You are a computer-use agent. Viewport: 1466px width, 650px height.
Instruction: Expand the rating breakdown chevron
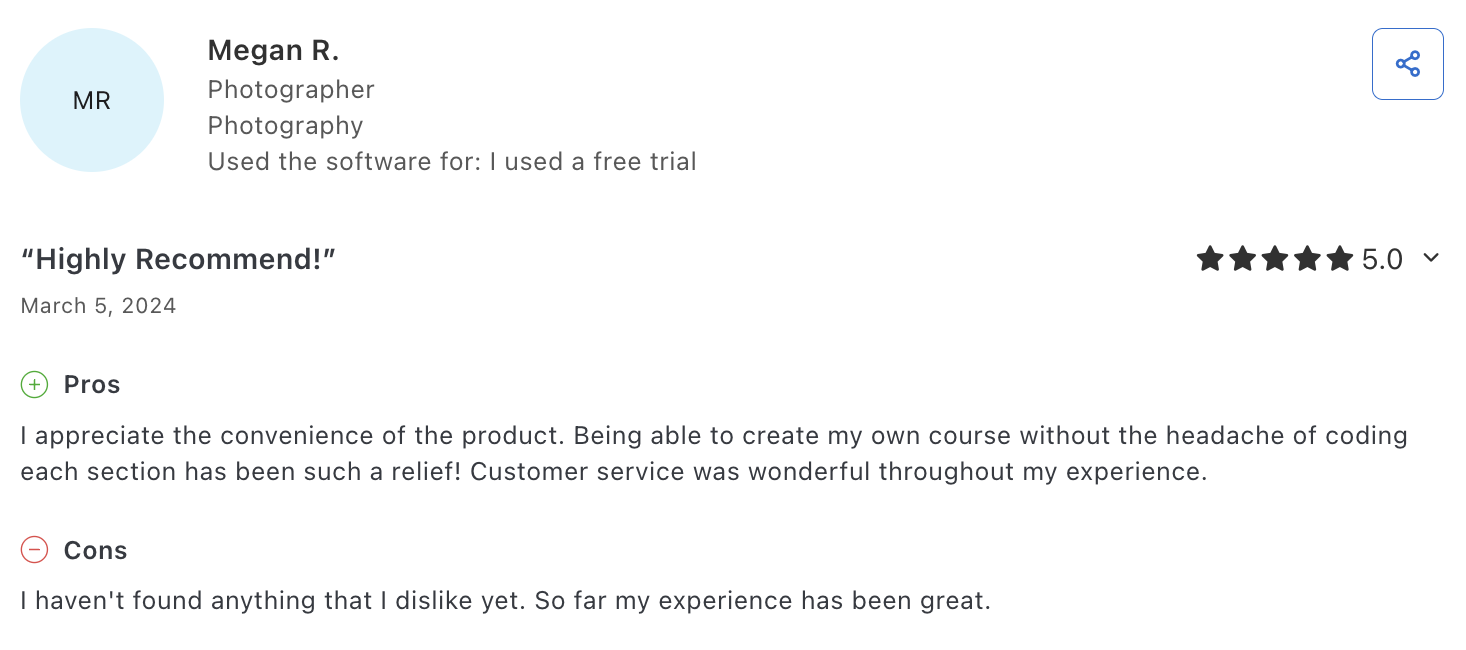pyautogui.click(x=1431, y=259)
